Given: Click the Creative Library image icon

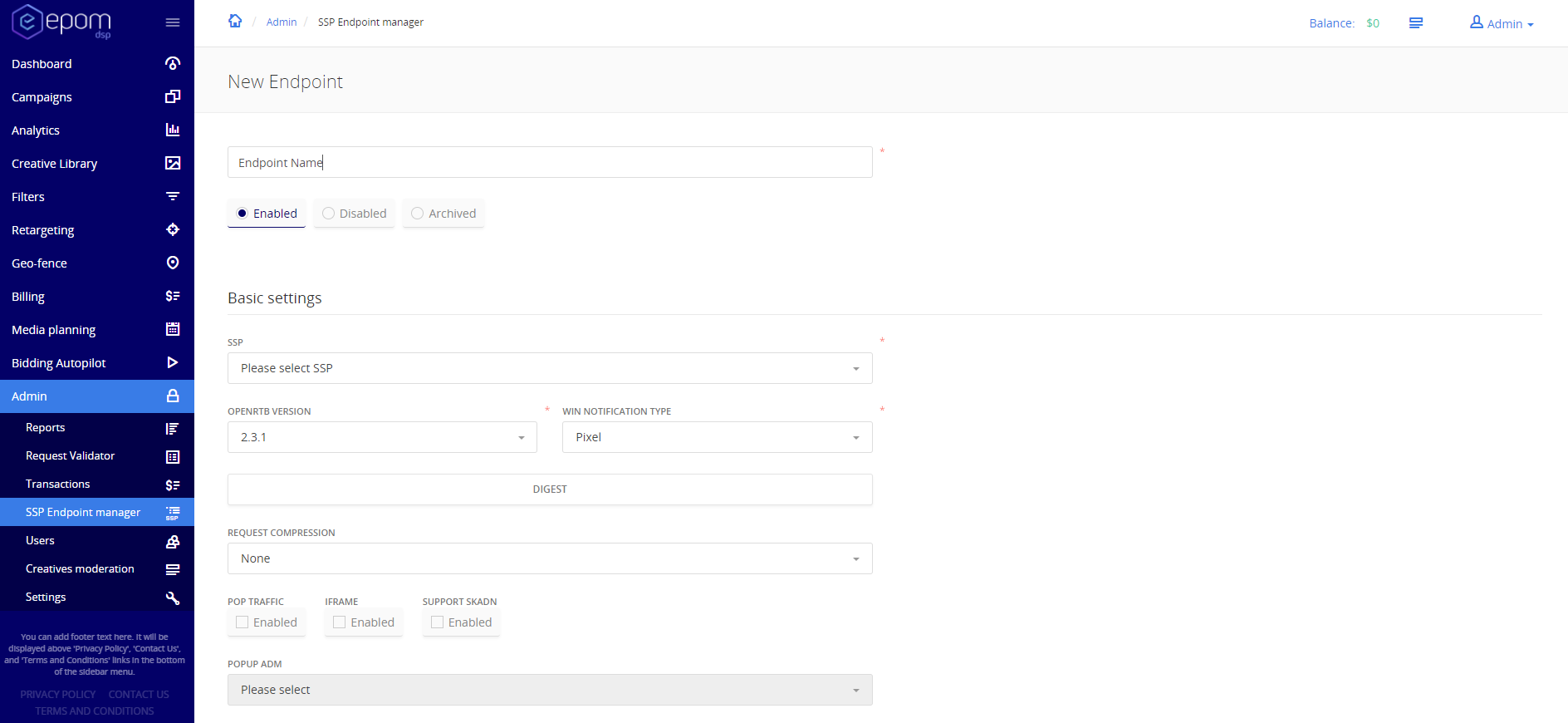Looking at the screenshot, I should [173, 163].
